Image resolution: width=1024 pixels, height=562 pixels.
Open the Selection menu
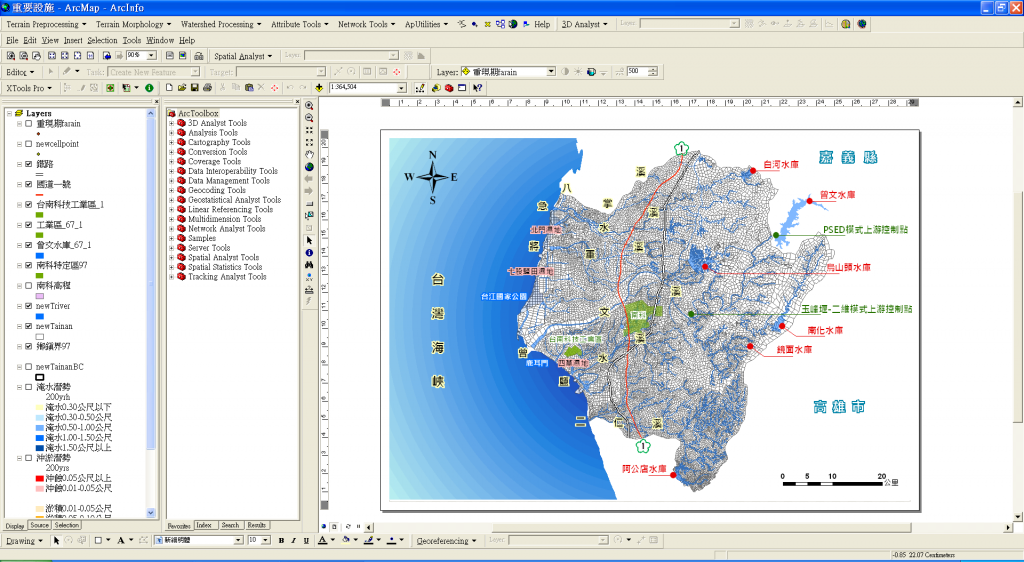coord(102,40)
